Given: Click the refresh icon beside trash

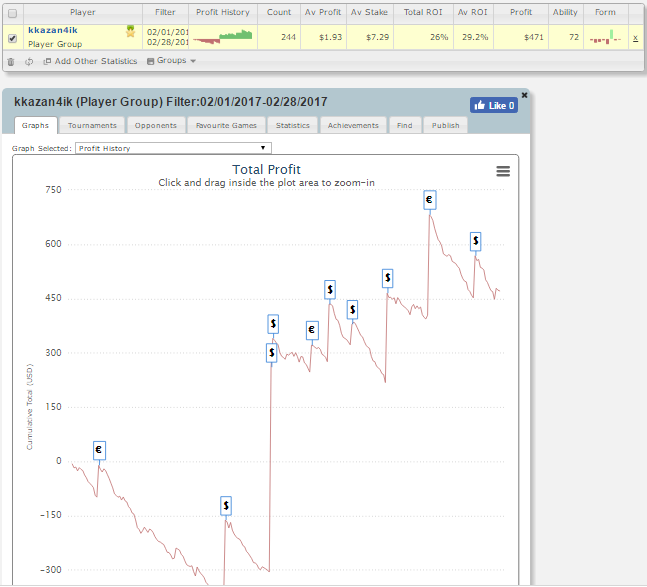Looking at the screenshot, I should click(29, 62).
